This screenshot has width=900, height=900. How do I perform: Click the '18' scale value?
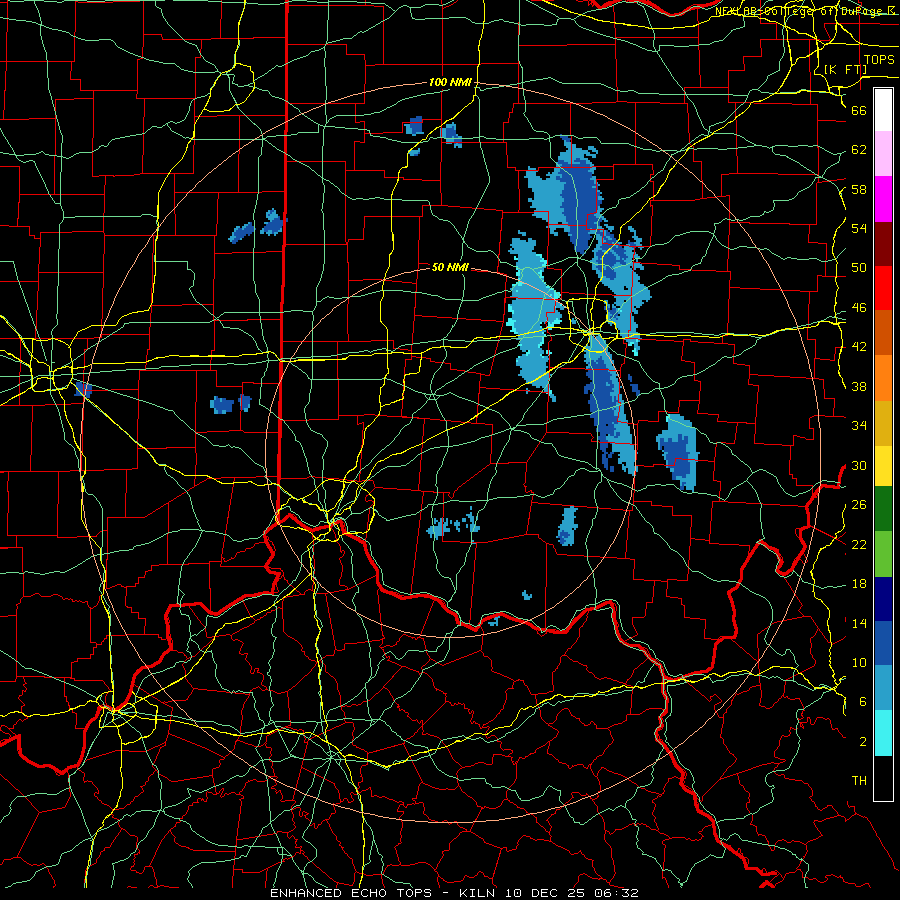point(859,584)
